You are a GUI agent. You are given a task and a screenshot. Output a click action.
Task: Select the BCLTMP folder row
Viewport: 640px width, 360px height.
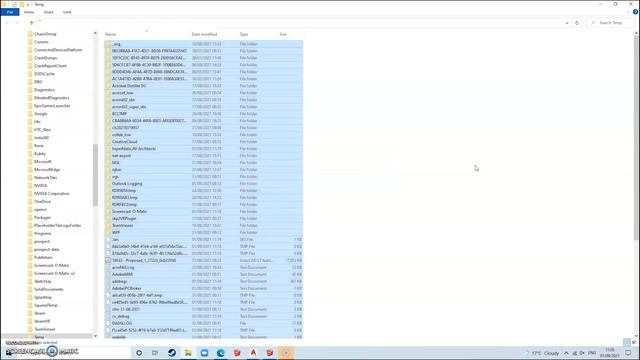[203, 114]
